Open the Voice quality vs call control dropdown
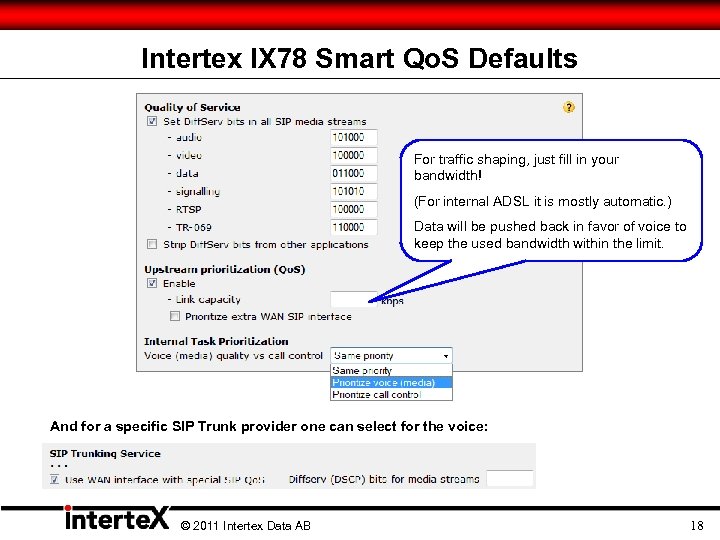 (391, 356)
